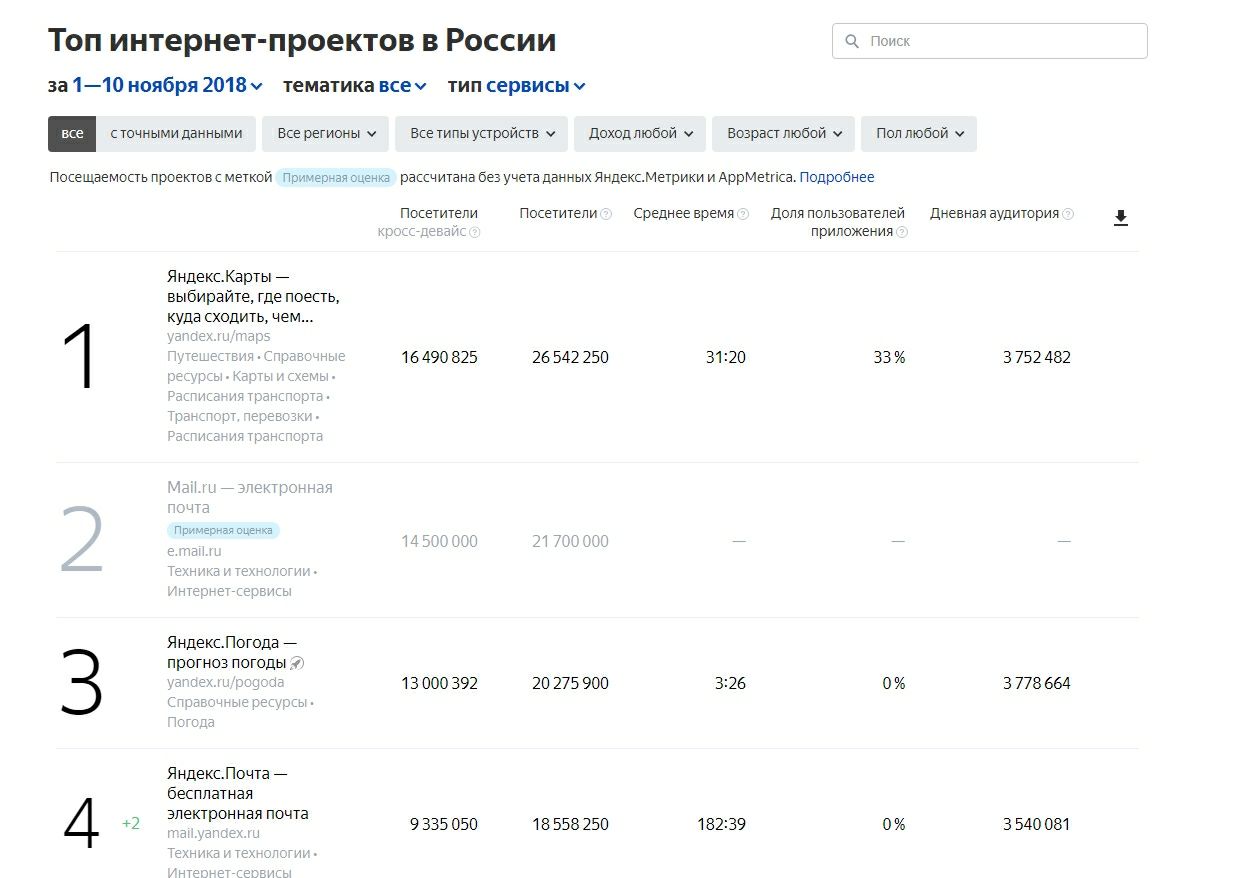The image size is (1239, 878).
Task: Click the value 26 542 250
Action: click(570, 357)
